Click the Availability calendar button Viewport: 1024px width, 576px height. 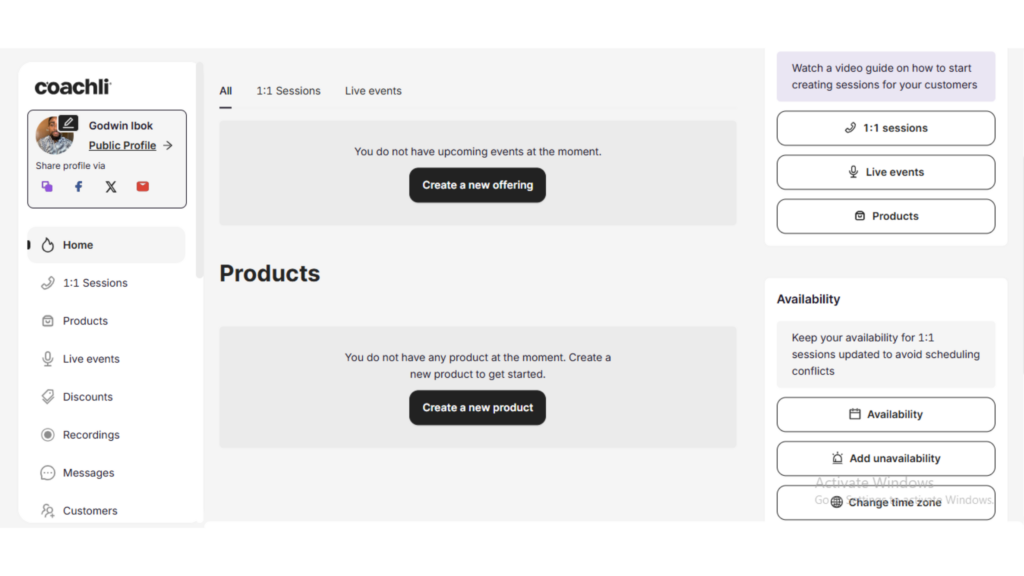tap(886, 415)
